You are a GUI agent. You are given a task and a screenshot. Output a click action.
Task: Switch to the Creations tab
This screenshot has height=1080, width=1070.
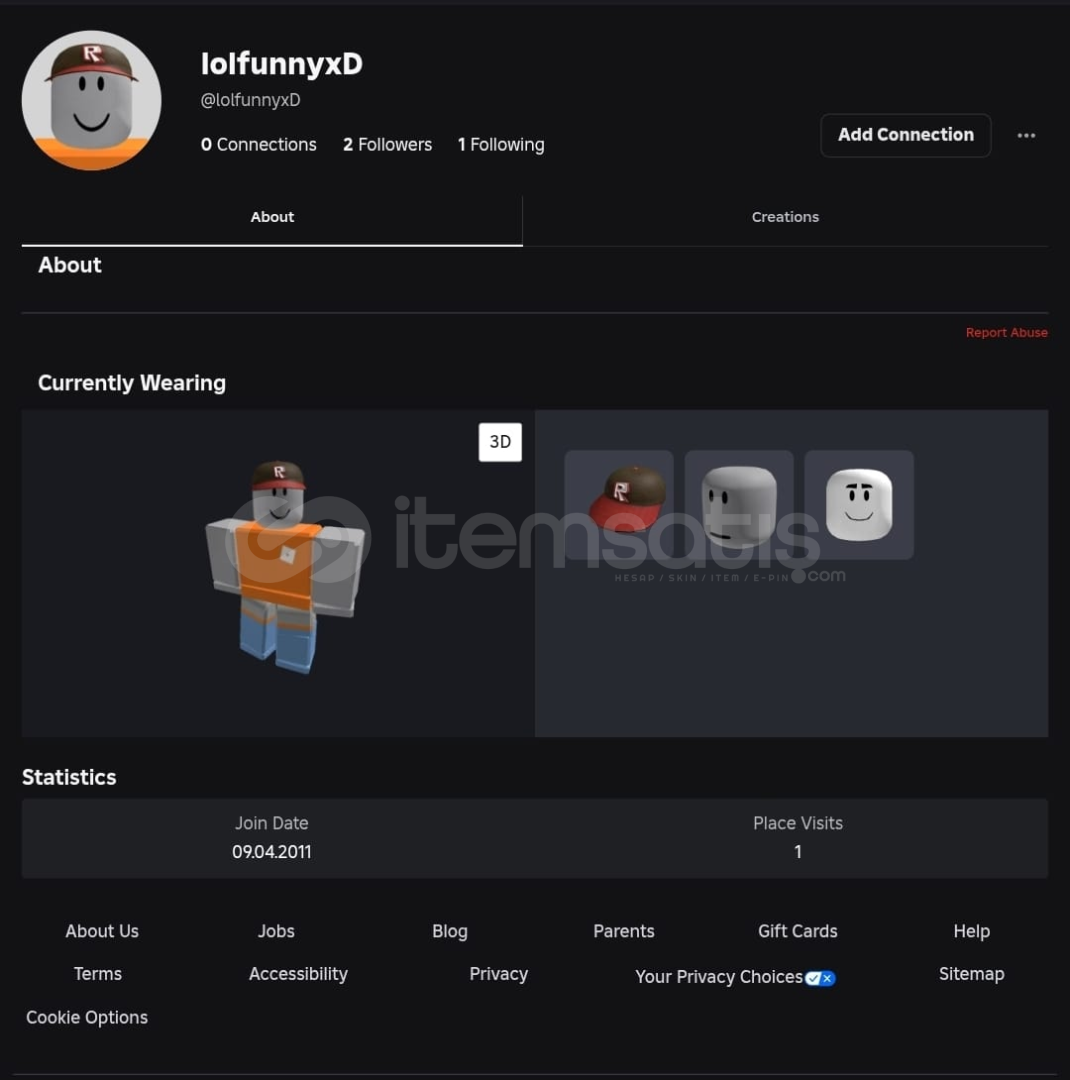click(785, 217)
